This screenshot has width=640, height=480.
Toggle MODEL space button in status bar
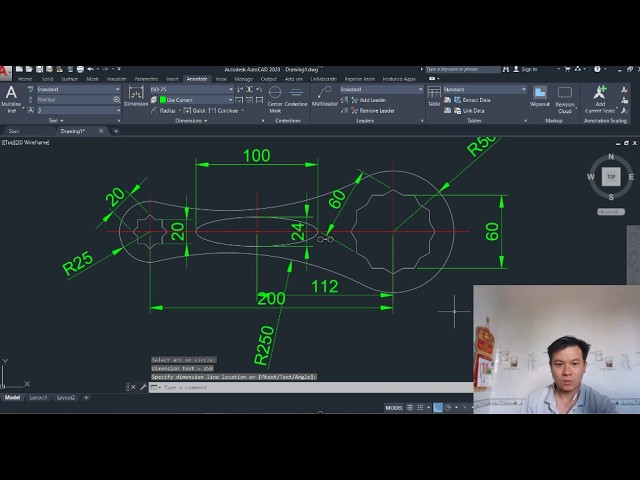(x=394, y=407)
